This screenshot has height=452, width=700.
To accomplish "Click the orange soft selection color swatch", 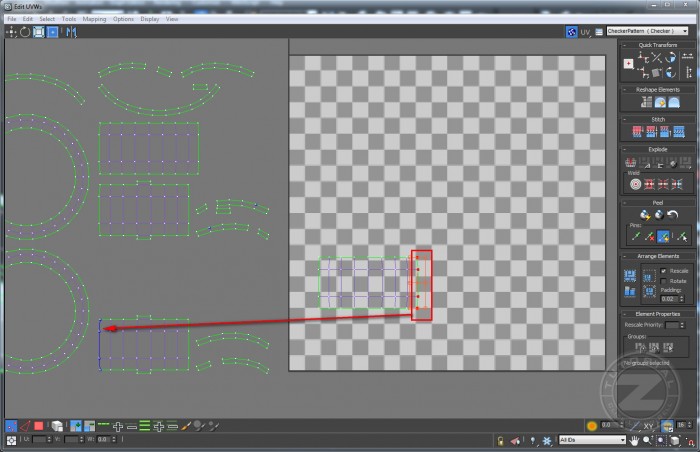I will tap(592, 426).
